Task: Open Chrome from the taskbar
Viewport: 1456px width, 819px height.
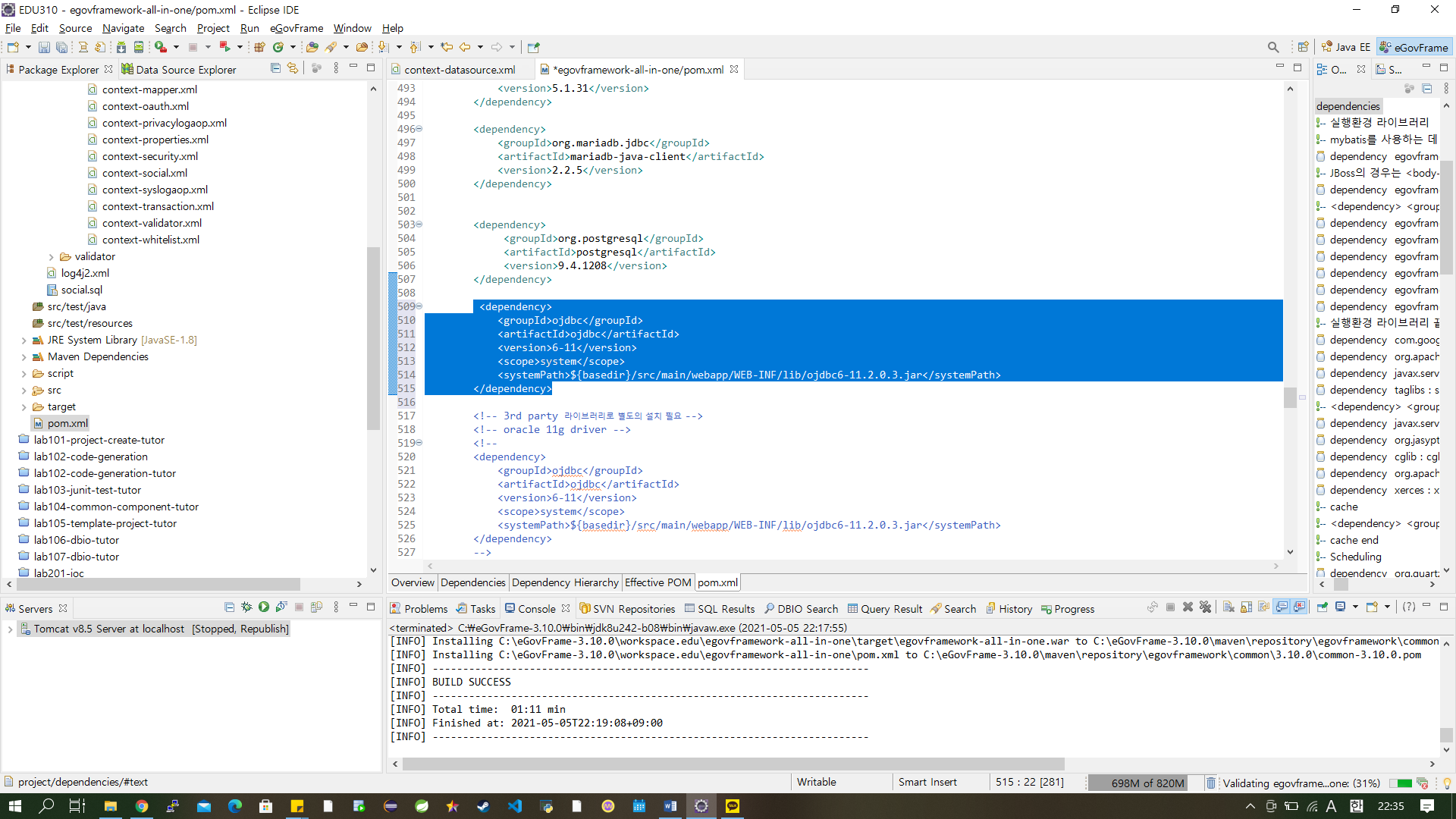Action: 141,806
